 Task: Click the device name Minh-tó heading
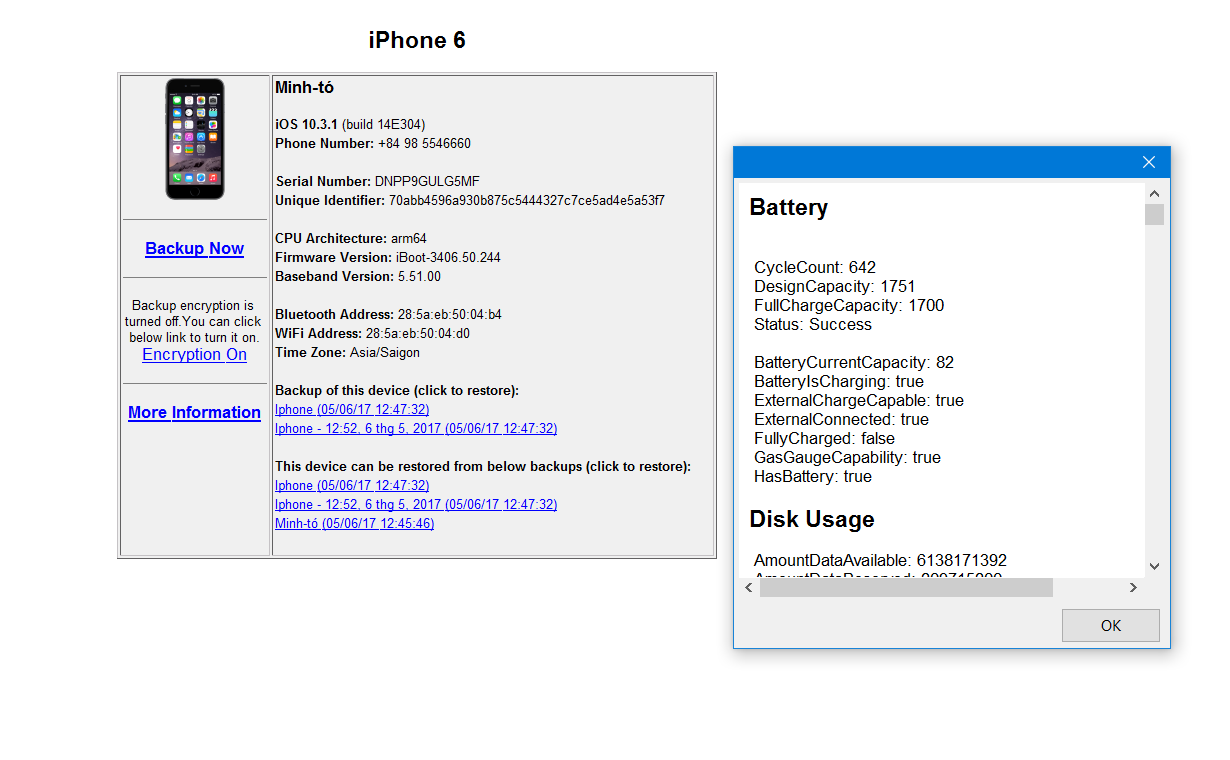pos(304,88)
